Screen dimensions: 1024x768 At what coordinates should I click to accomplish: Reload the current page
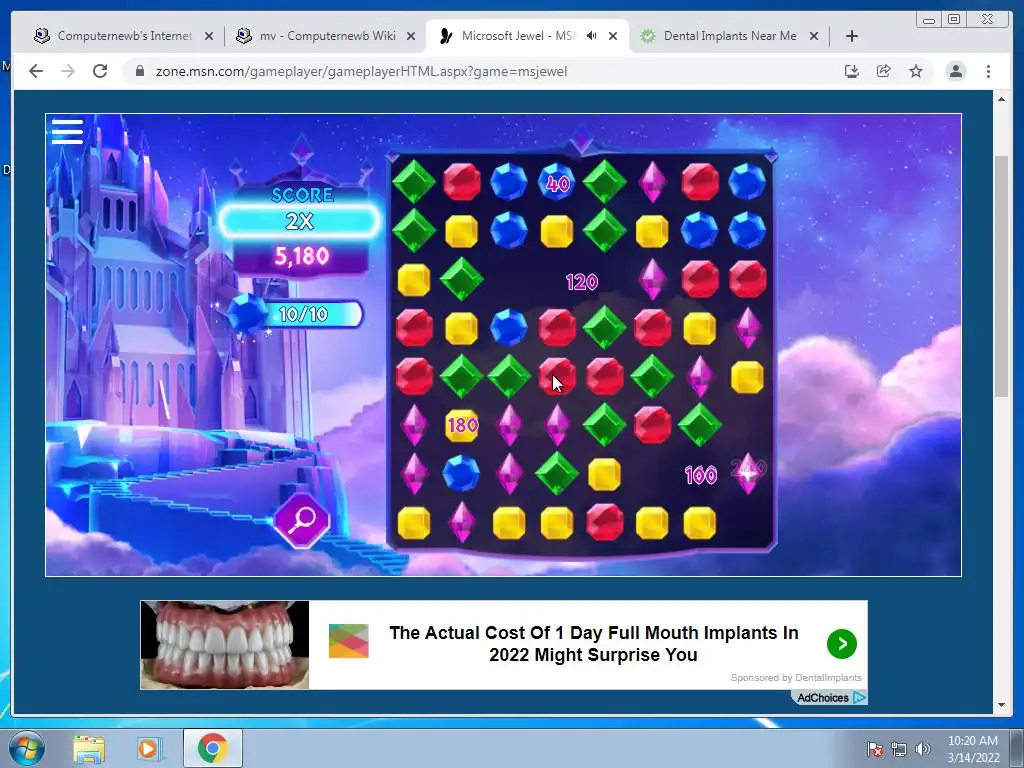click(100, 71)
